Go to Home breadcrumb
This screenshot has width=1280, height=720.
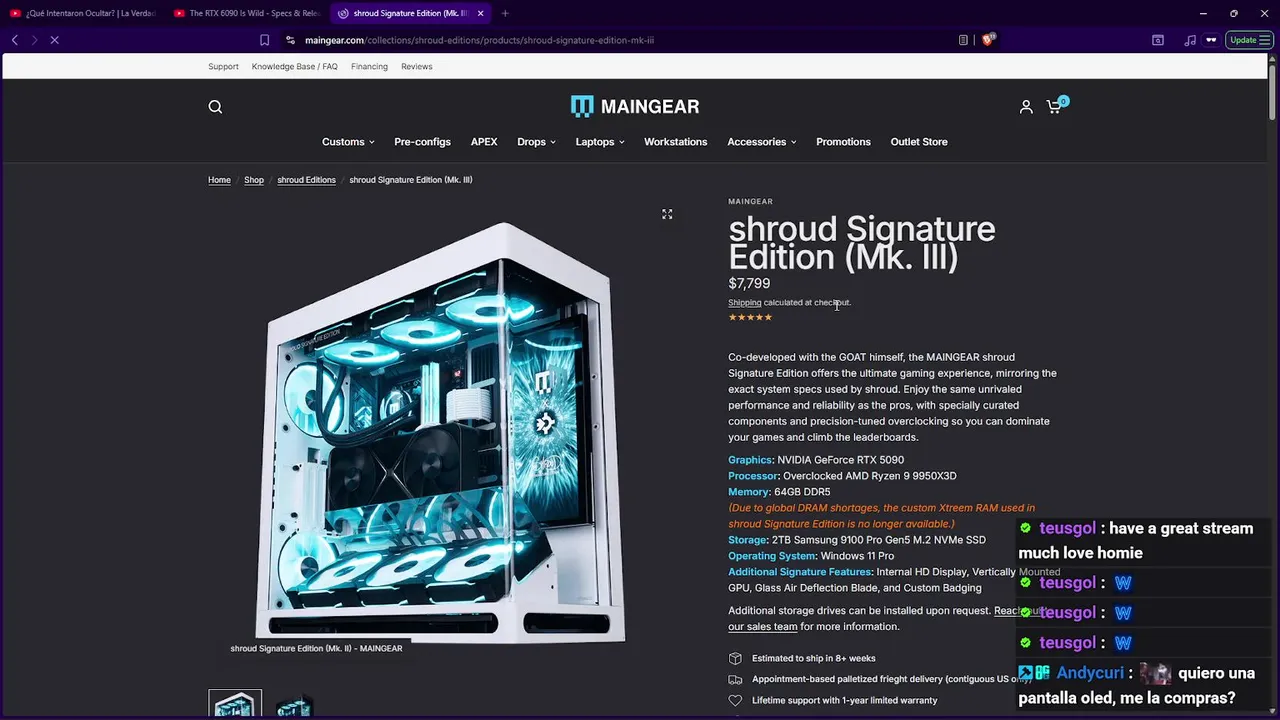[x=219, y=180]
